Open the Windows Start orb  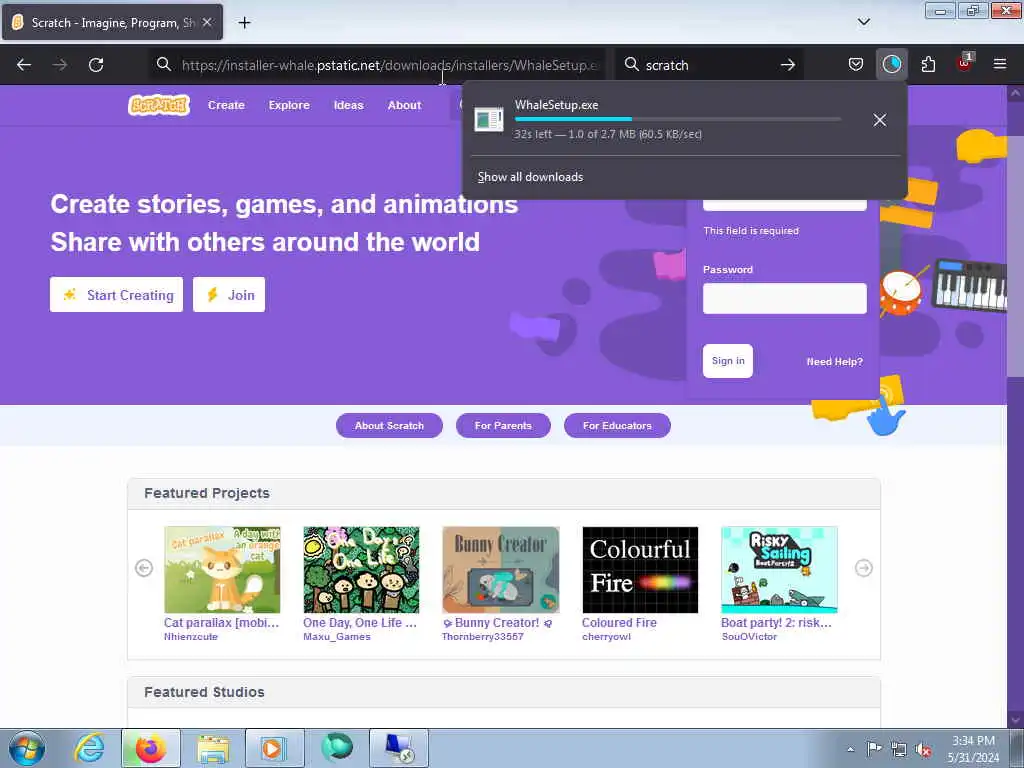tap(27, 748)
